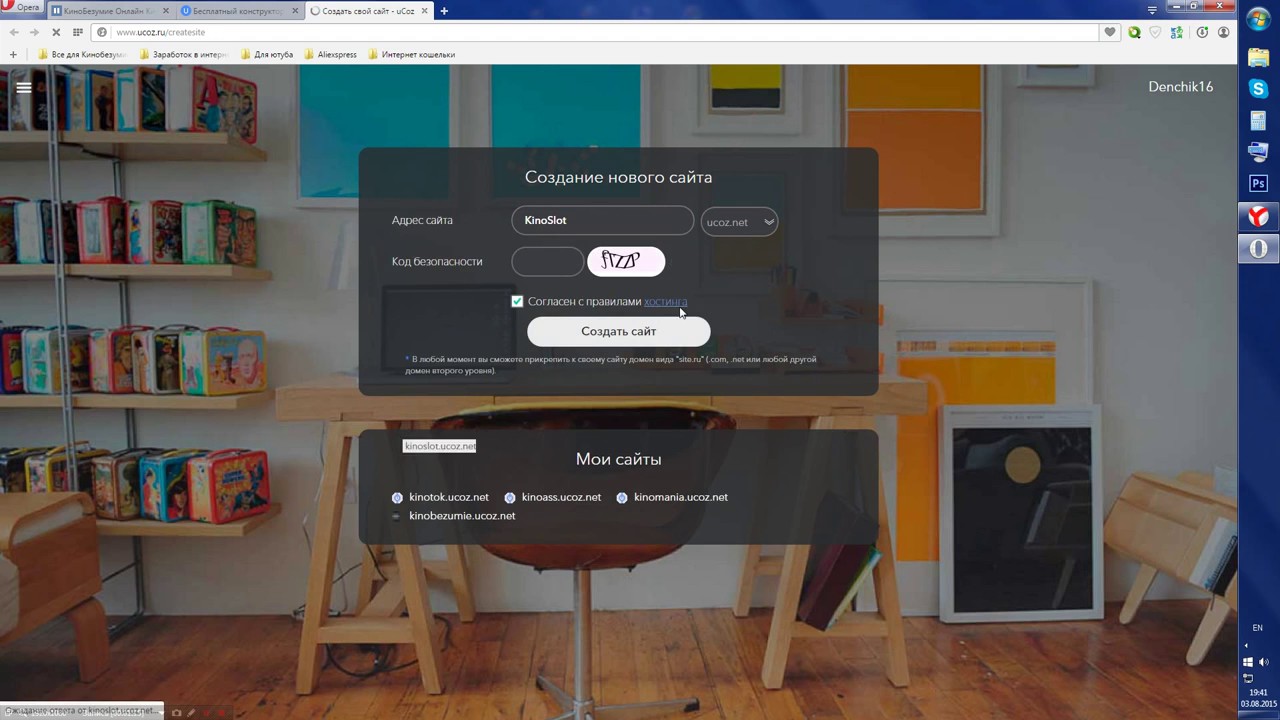Switch to the Бесплатный конструктор tab
The image size is (1280, 720).
click(239, 11)
